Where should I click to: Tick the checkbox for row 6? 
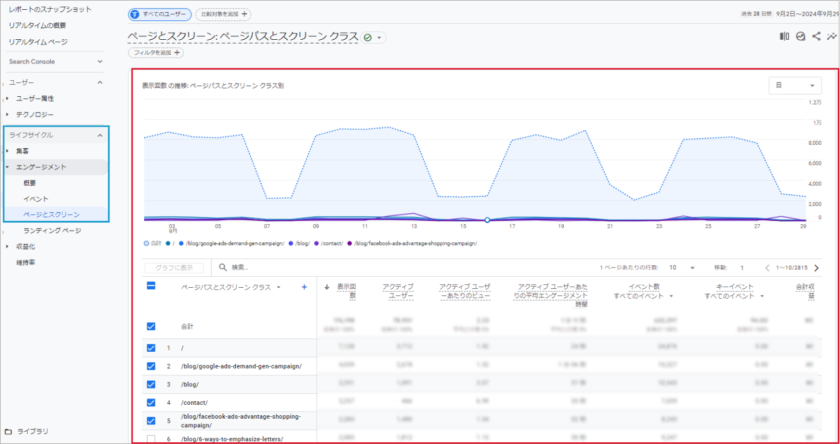pos(151,438)
